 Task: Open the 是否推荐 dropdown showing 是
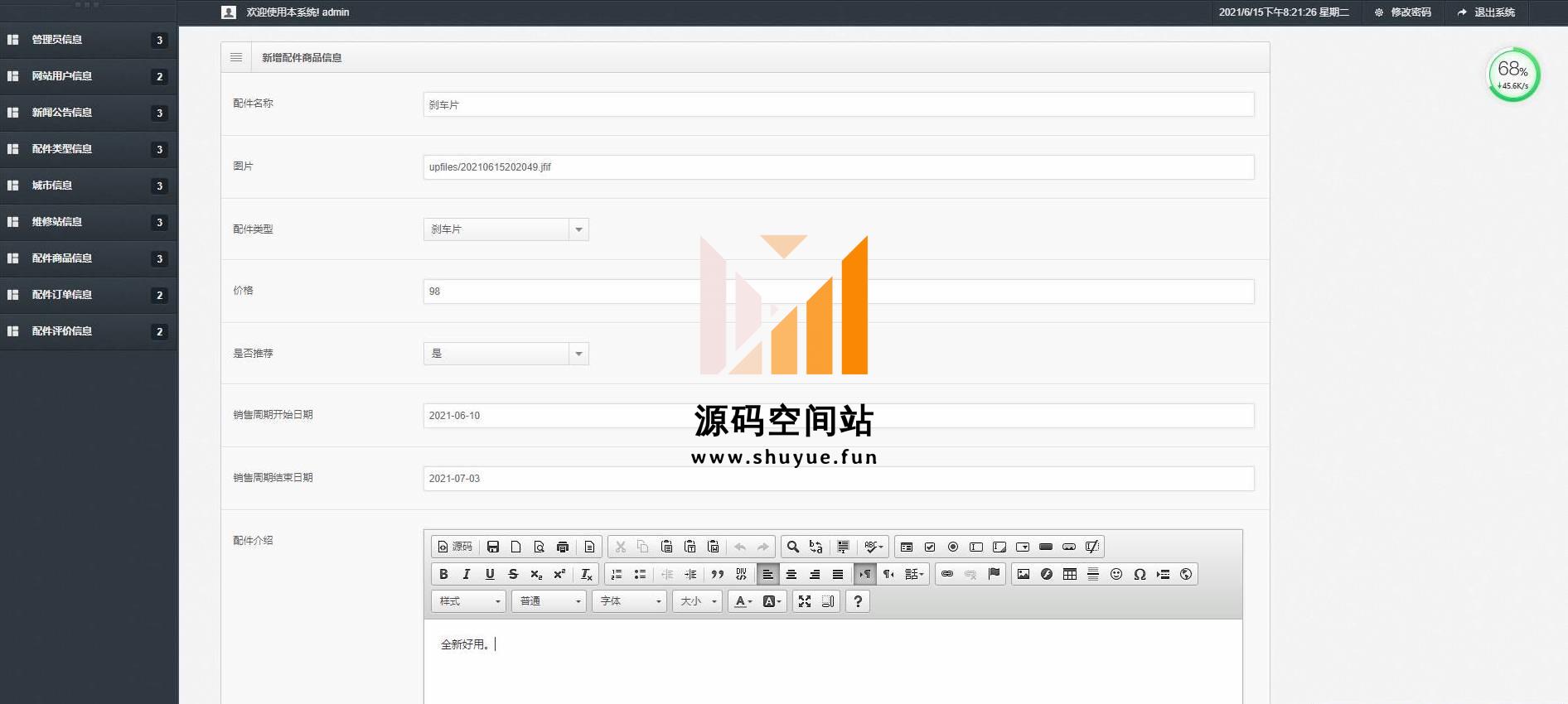click(x=506, y=354)
